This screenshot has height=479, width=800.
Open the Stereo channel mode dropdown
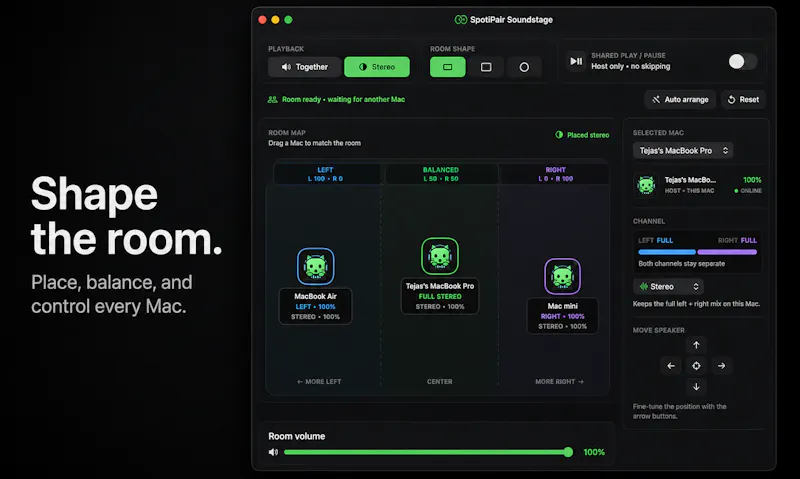[668, 287]
